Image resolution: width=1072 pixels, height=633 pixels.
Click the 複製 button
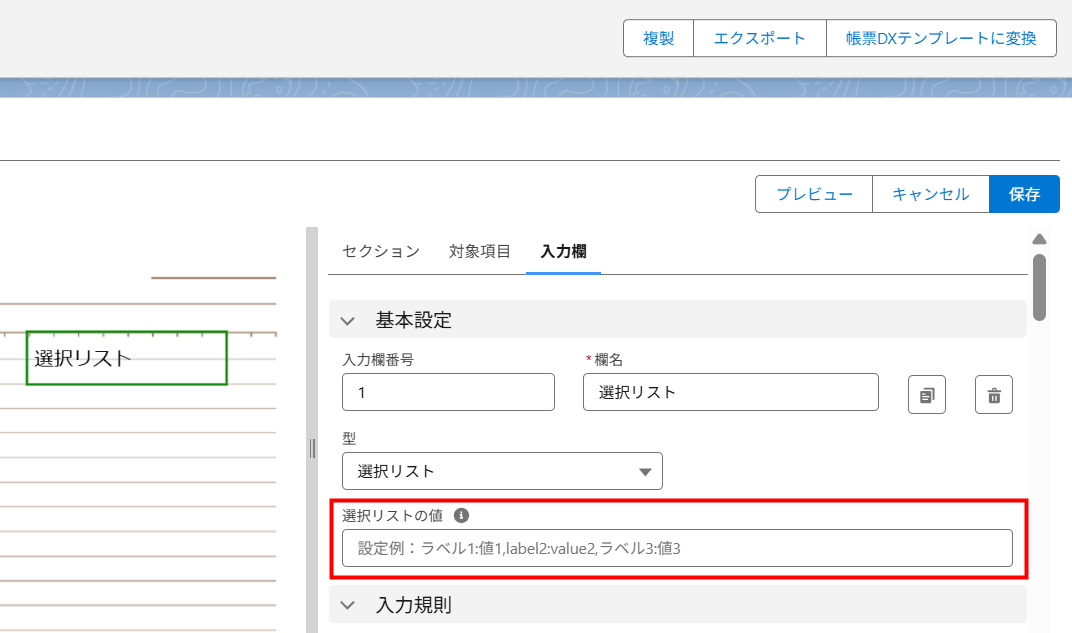(657, 38)
